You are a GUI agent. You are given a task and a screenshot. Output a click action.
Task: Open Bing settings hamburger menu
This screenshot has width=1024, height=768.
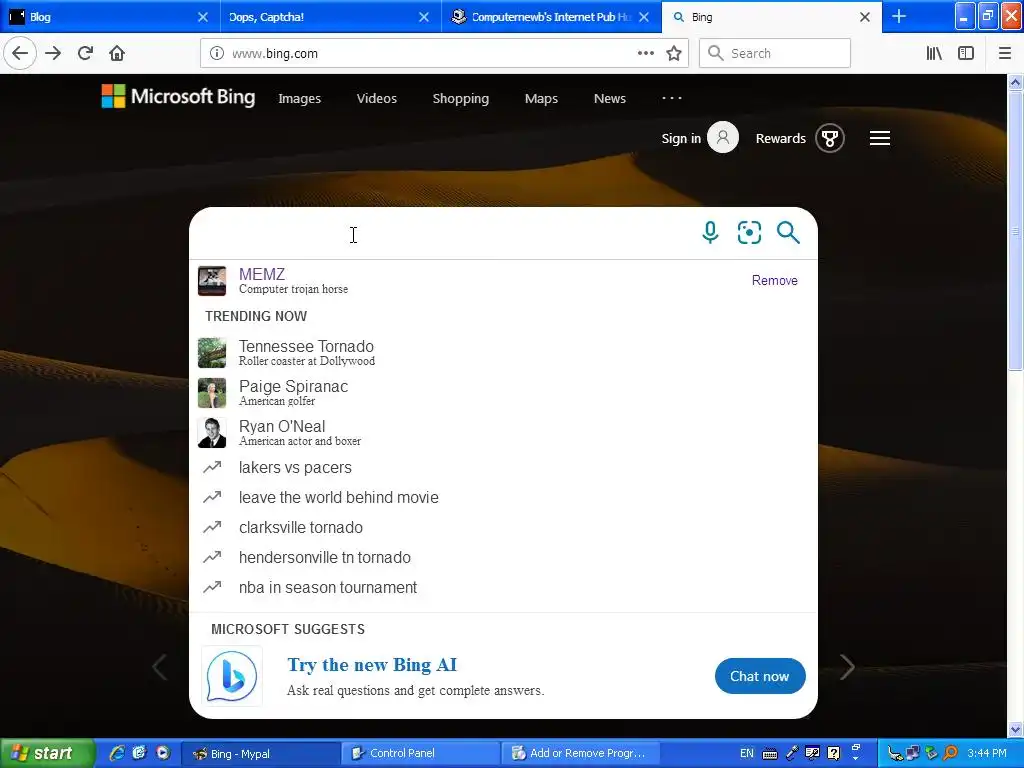point(880,138)
